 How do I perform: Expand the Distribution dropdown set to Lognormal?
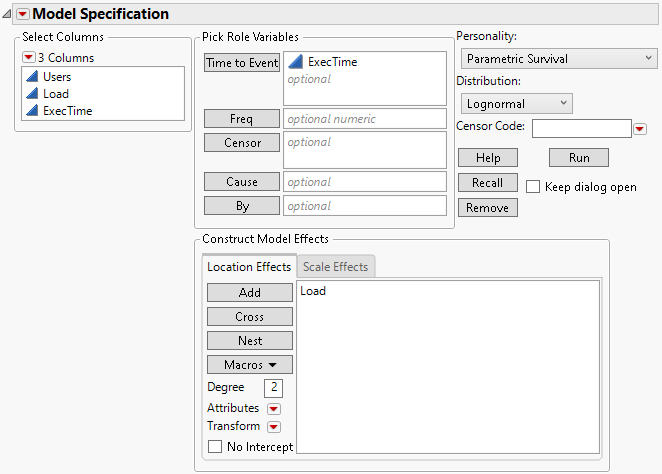(x=516, y=103)
